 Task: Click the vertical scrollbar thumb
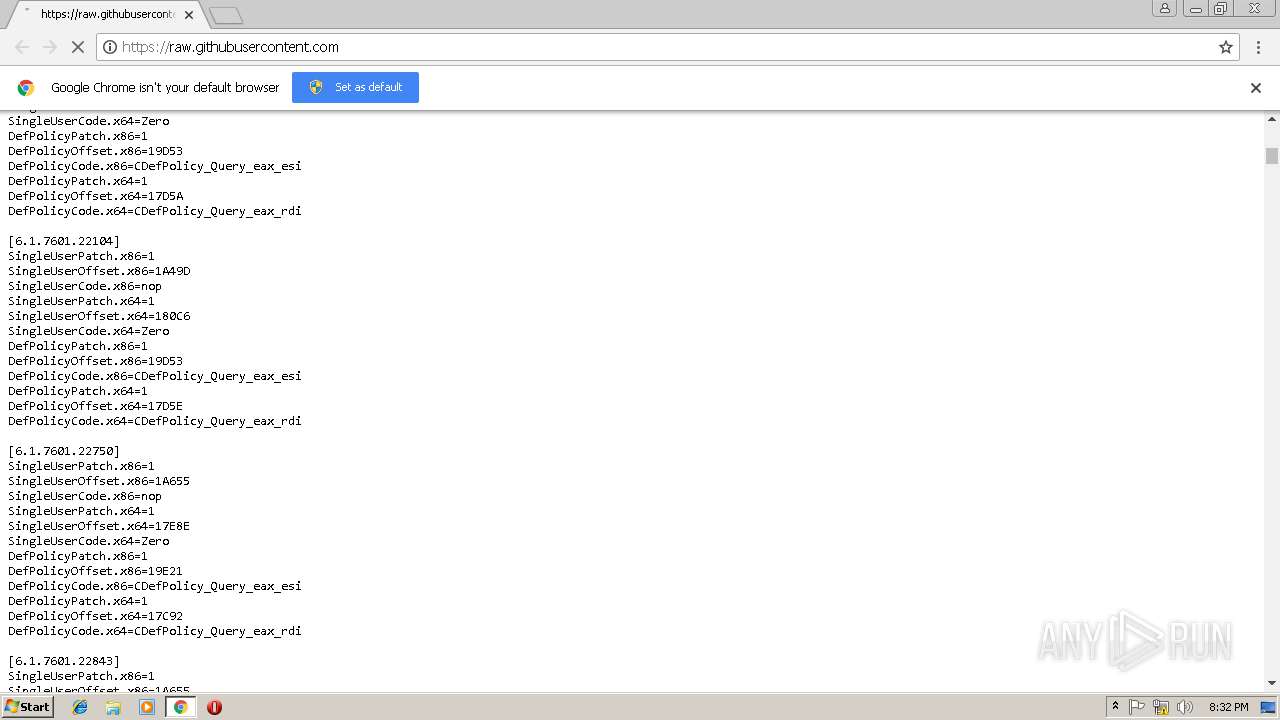pos(1272,156)
